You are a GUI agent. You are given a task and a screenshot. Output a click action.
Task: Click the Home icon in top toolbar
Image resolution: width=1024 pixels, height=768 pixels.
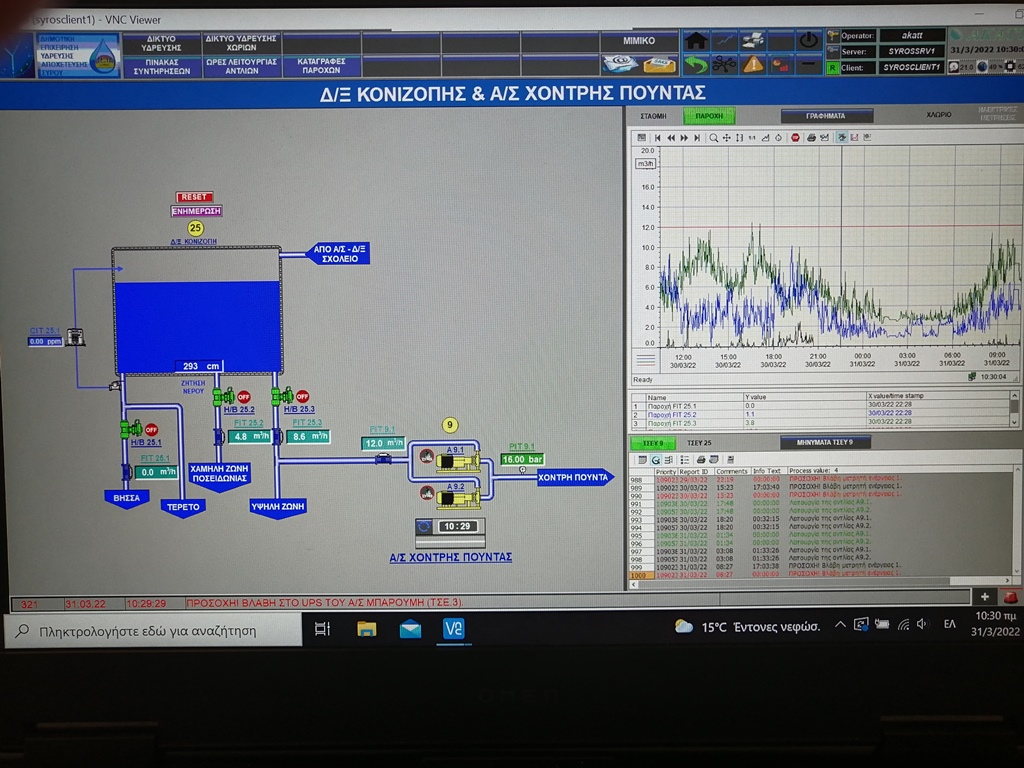click(x=696, y=41)
